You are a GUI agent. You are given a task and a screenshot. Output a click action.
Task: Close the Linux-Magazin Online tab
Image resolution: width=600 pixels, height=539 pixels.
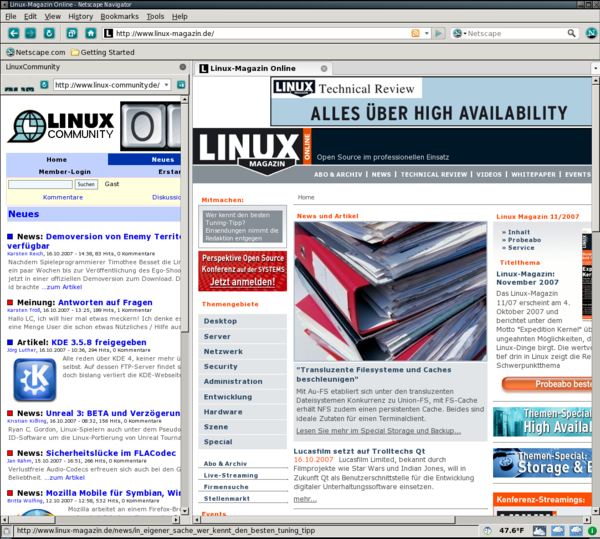[324, 68]
